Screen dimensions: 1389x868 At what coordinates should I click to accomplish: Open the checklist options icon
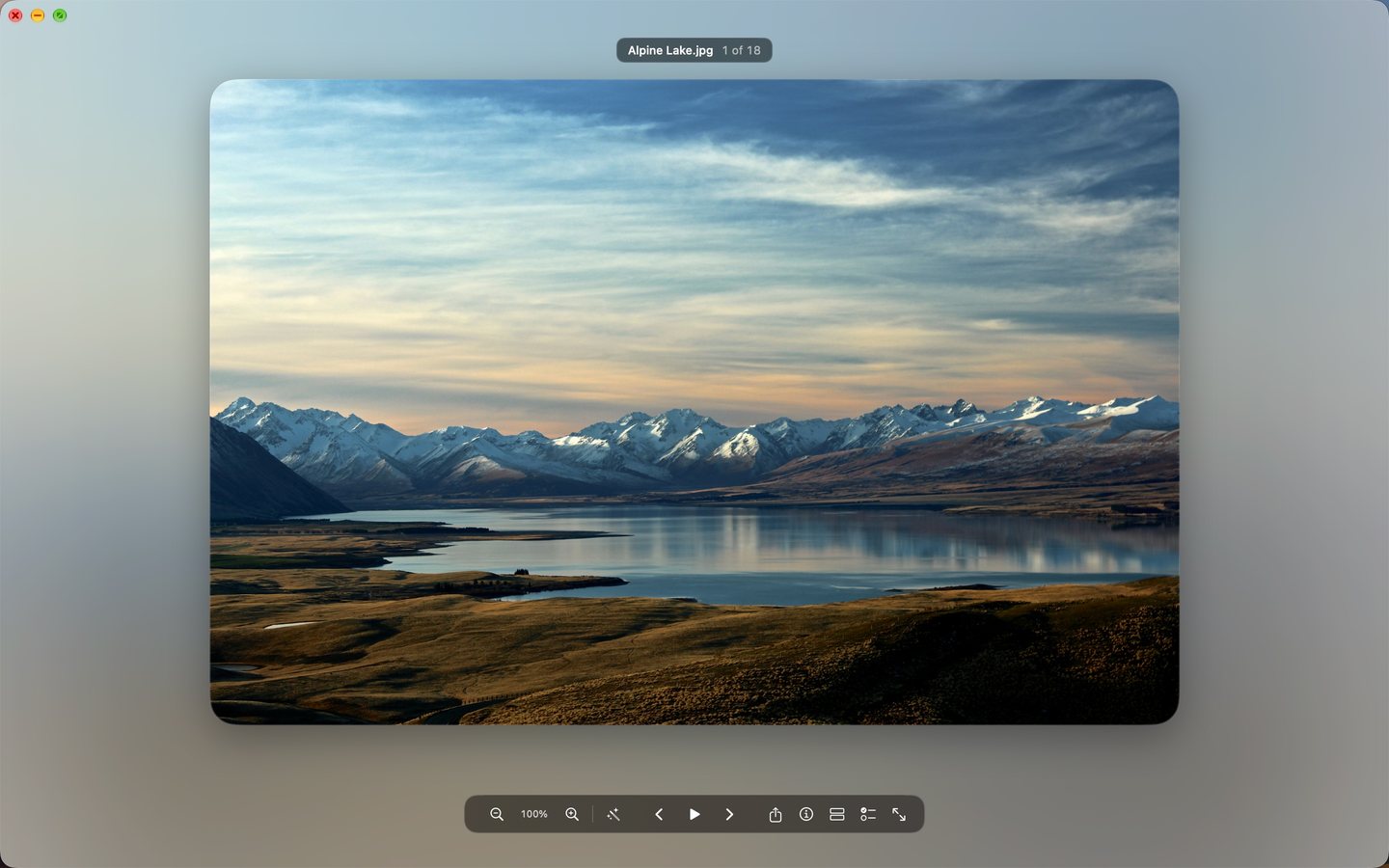868,814
